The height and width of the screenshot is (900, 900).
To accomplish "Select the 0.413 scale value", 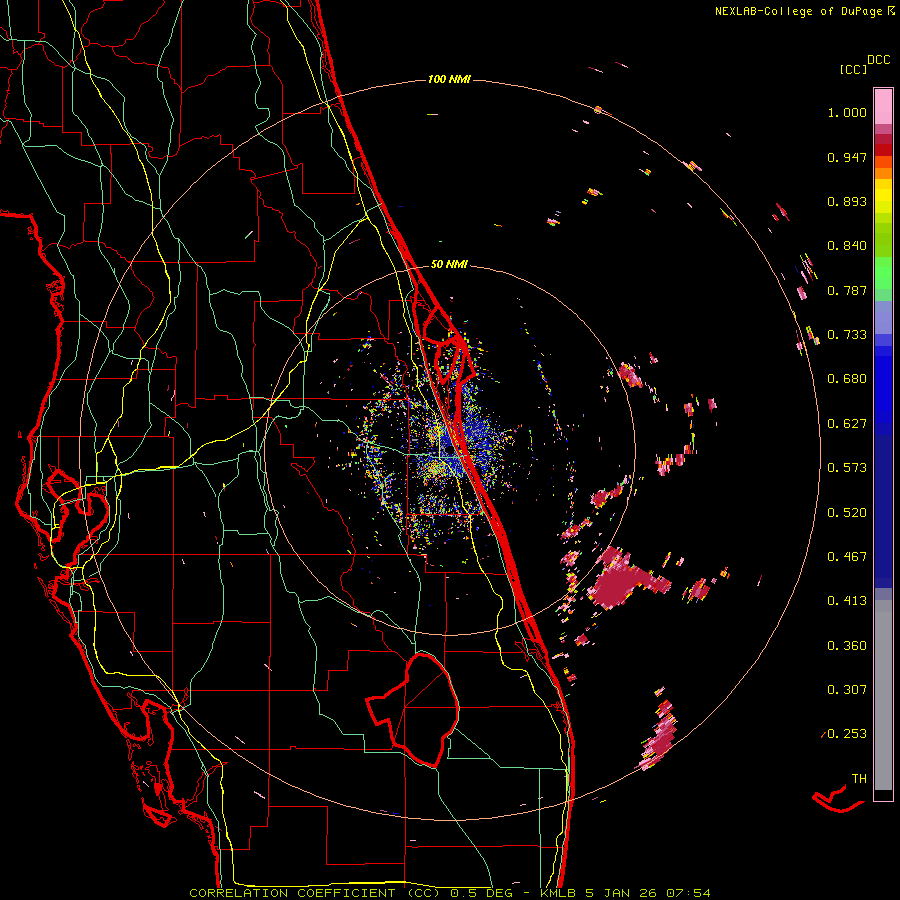I will (x=847, y=601).
